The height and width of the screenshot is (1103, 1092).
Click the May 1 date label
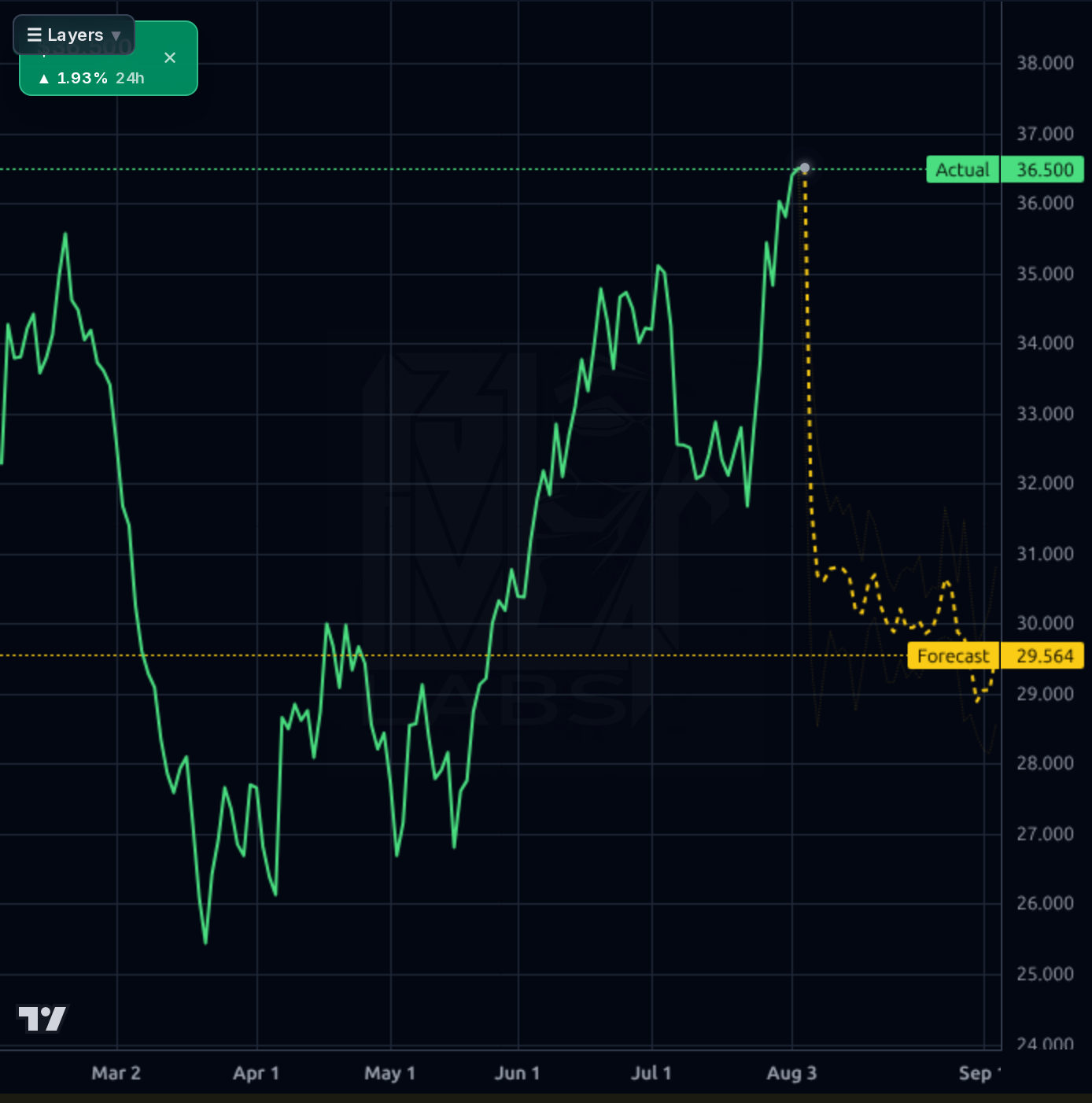click(x=390, y=1073)
